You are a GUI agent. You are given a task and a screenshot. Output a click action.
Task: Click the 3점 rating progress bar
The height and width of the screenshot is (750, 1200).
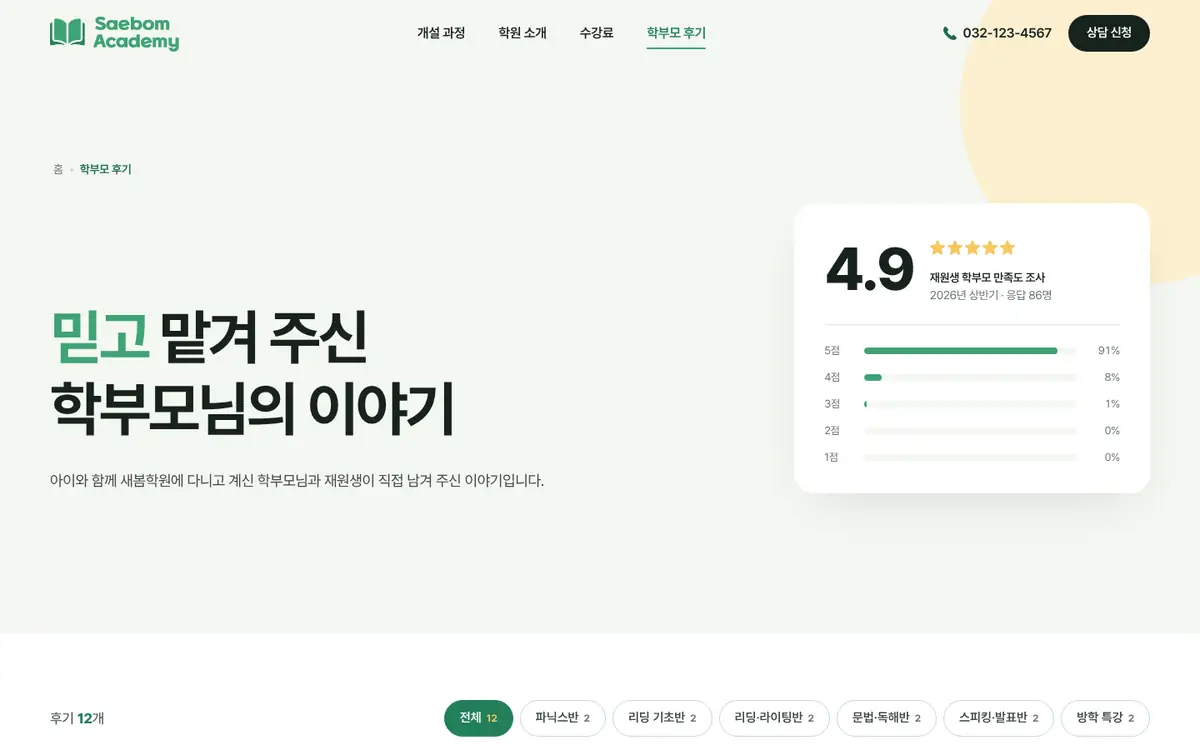click(970, 404)
